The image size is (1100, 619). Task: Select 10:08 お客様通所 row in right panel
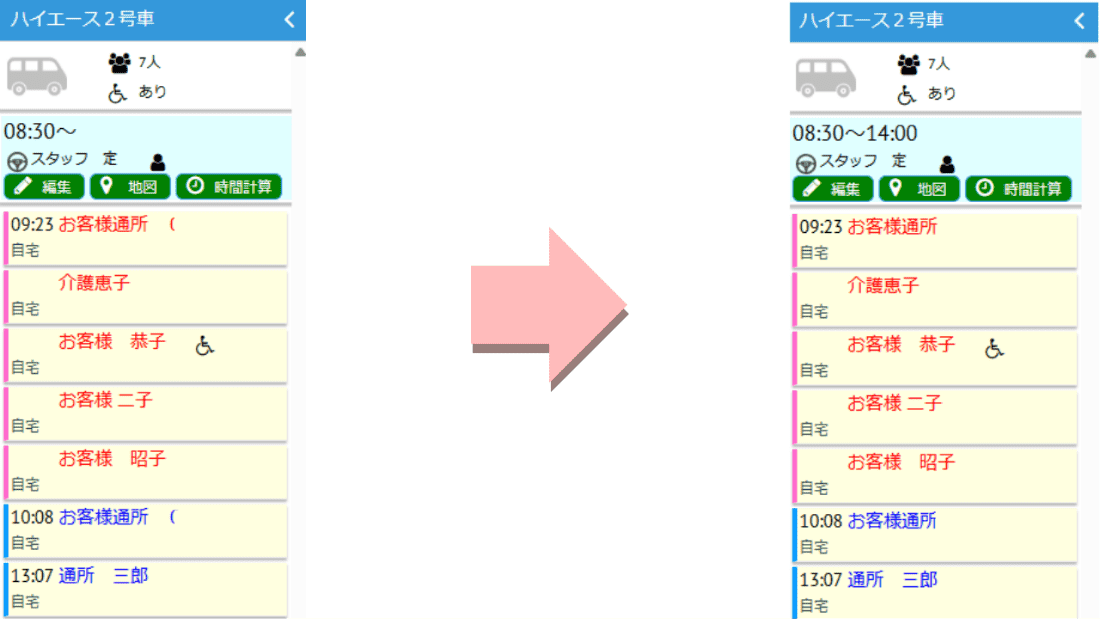(935, 534)
